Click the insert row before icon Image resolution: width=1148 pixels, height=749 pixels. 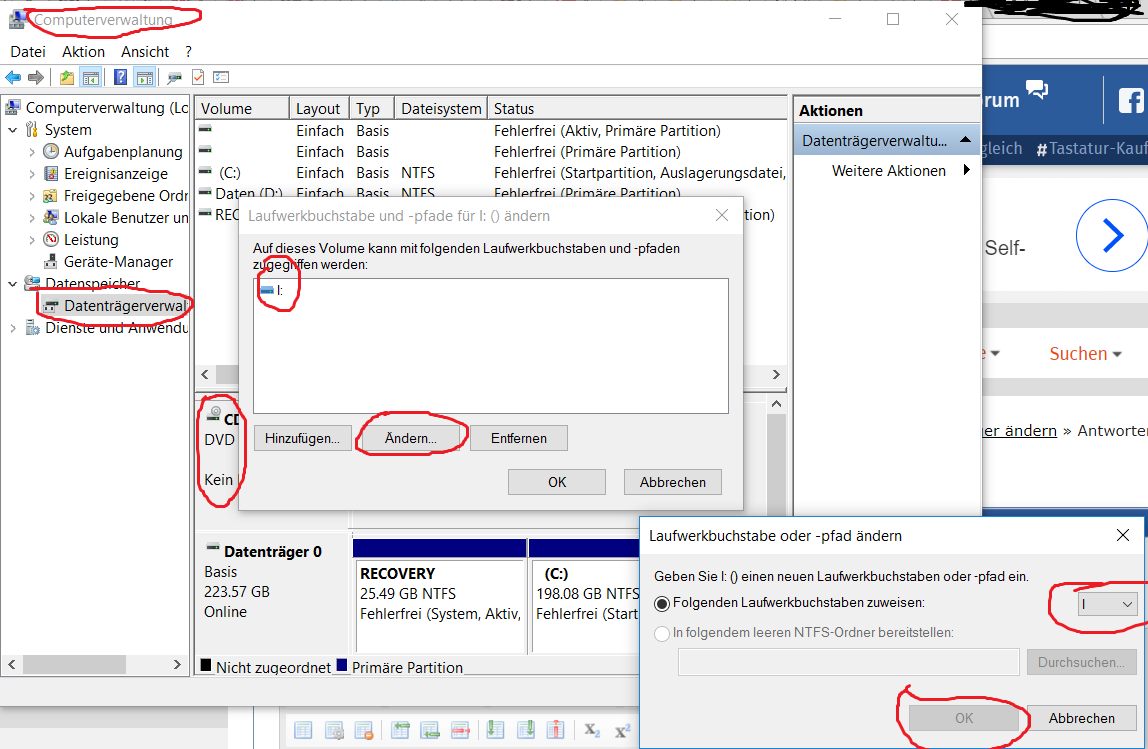(400, 730)
